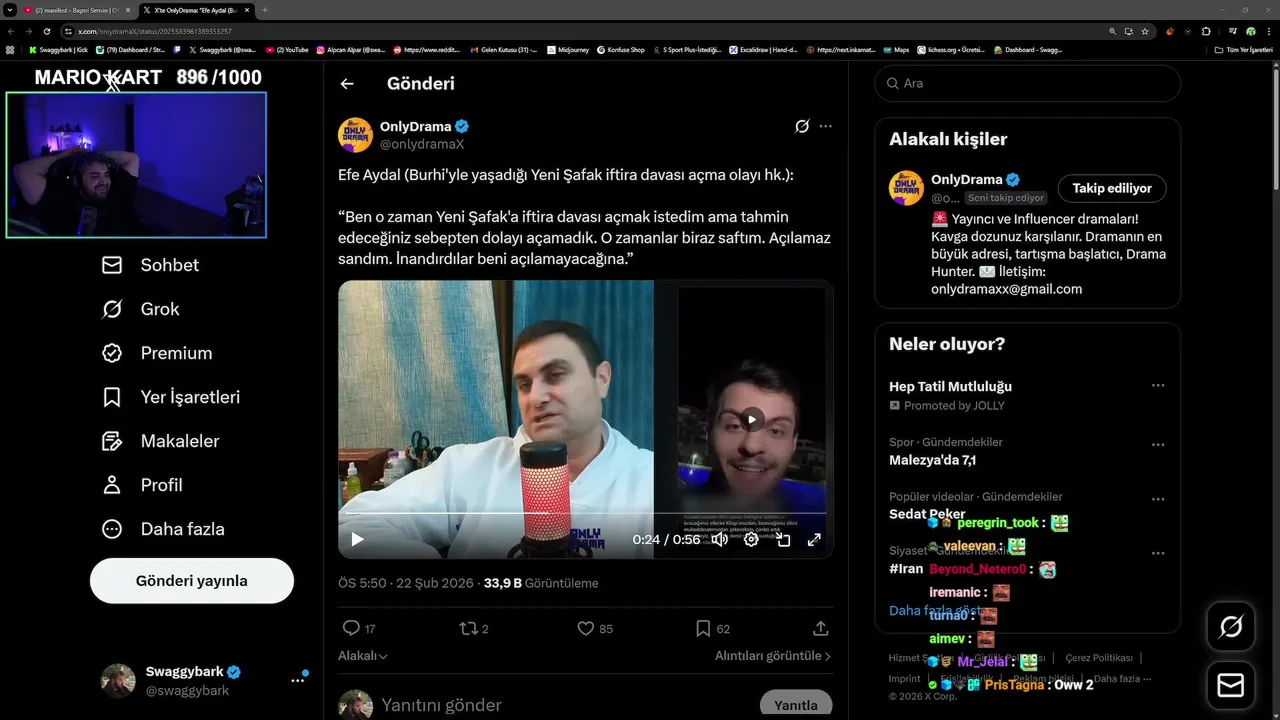Open OnlyDrama avatar on the post

[355, 135]
